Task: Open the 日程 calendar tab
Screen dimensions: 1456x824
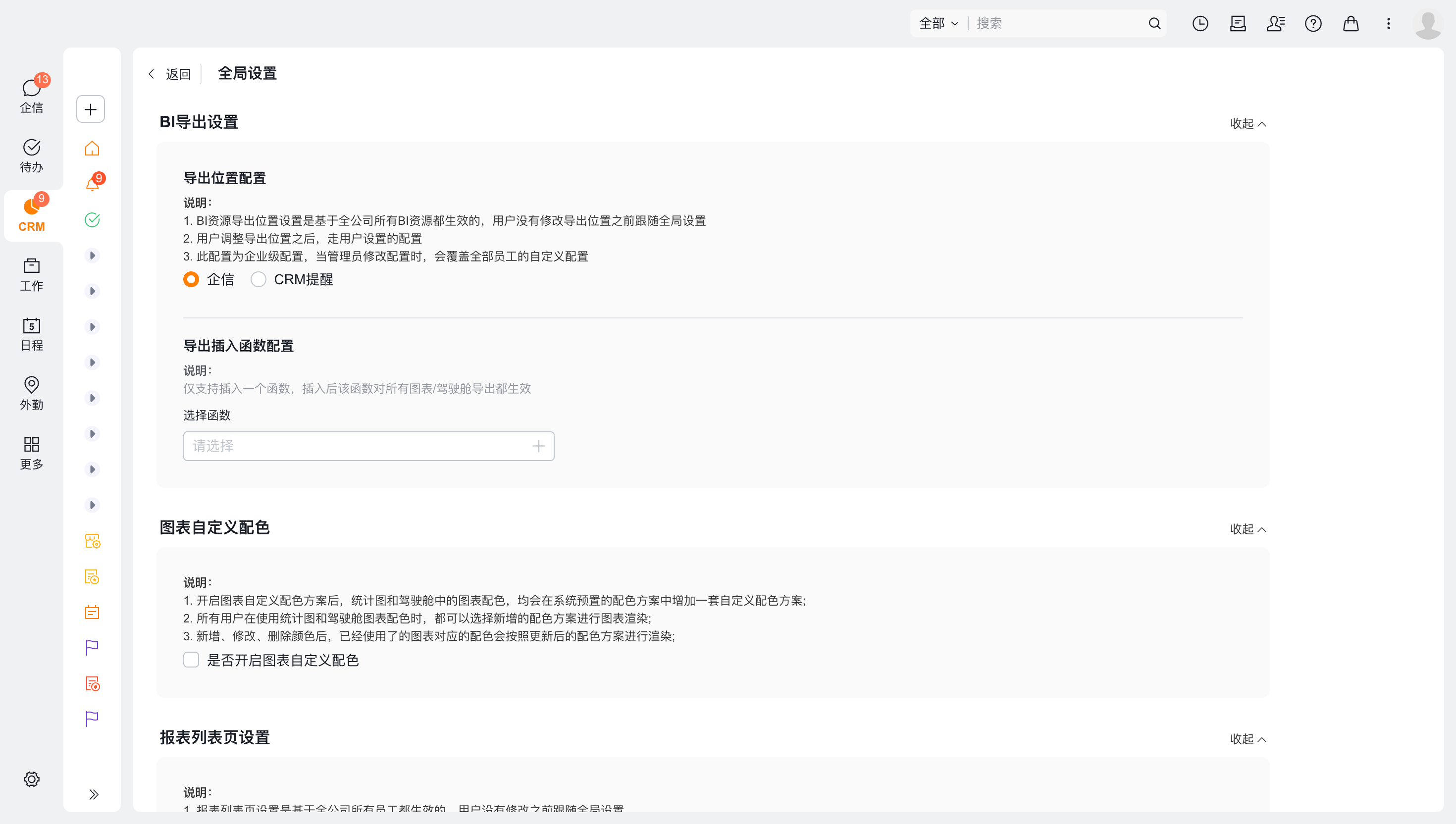Action: click(32, 334)
